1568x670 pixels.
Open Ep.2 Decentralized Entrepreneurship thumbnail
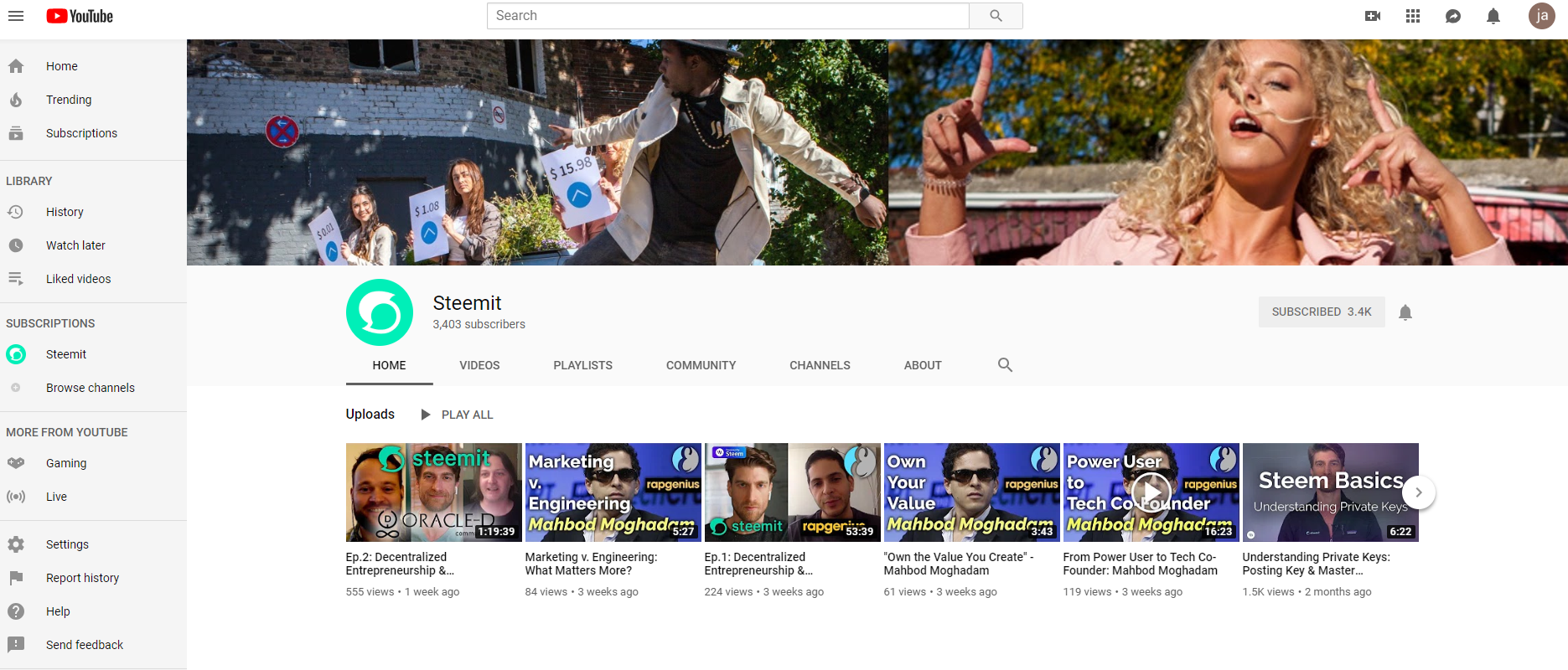[x=433, y=492]
